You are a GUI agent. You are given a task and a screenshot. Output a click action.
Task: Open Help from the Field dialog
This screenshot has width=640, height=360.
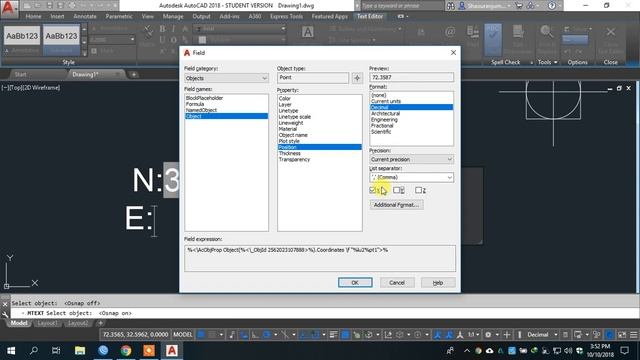coord(438,282)
